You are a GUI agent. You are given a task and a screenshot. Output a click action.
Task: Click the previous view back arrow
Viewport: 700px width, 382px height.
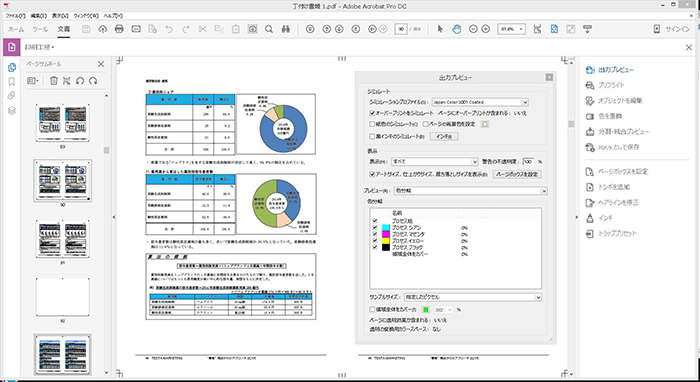[x=372, y=29]
